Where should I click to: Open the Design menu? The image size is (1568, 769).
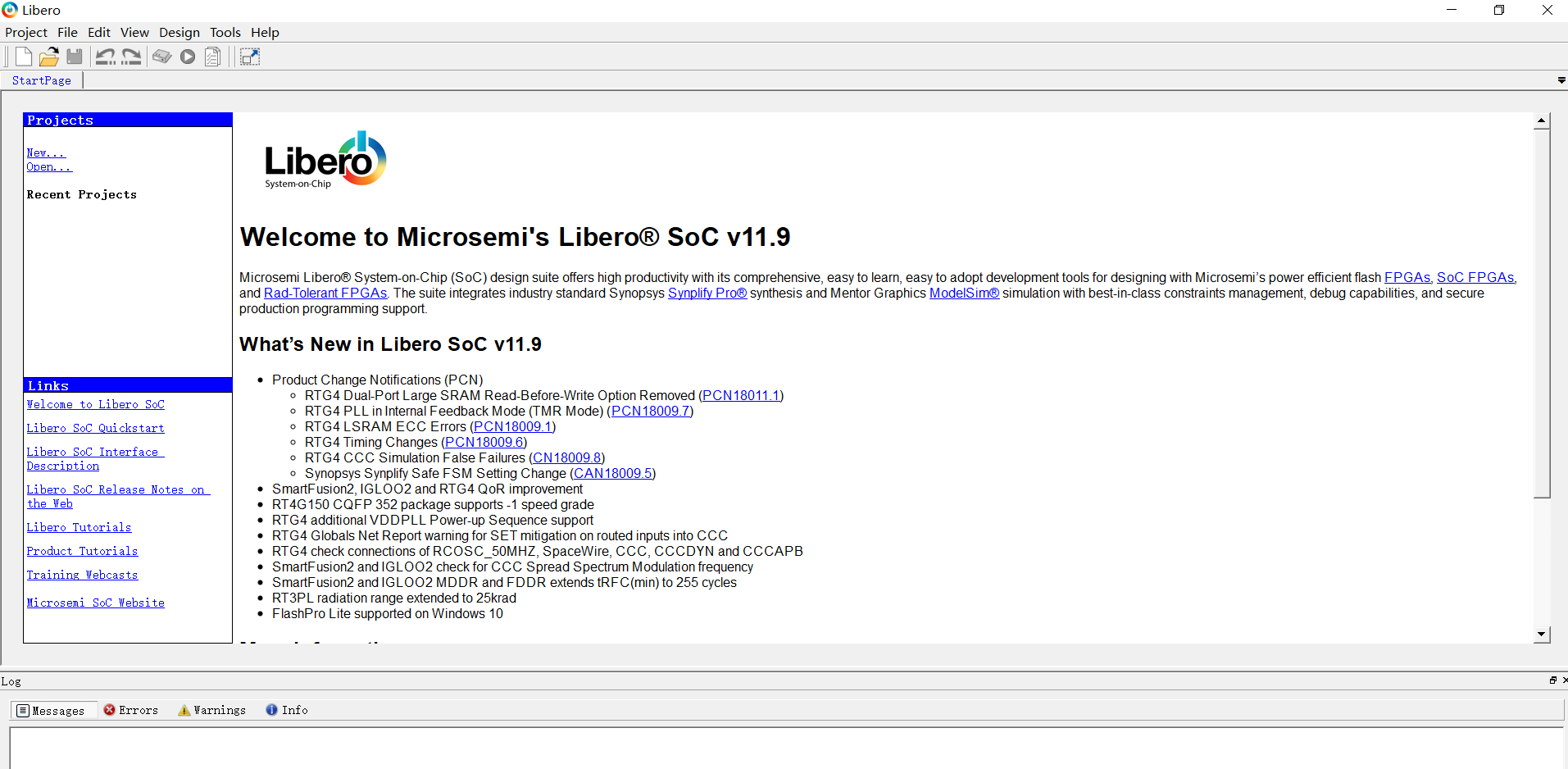click(179, 32)
